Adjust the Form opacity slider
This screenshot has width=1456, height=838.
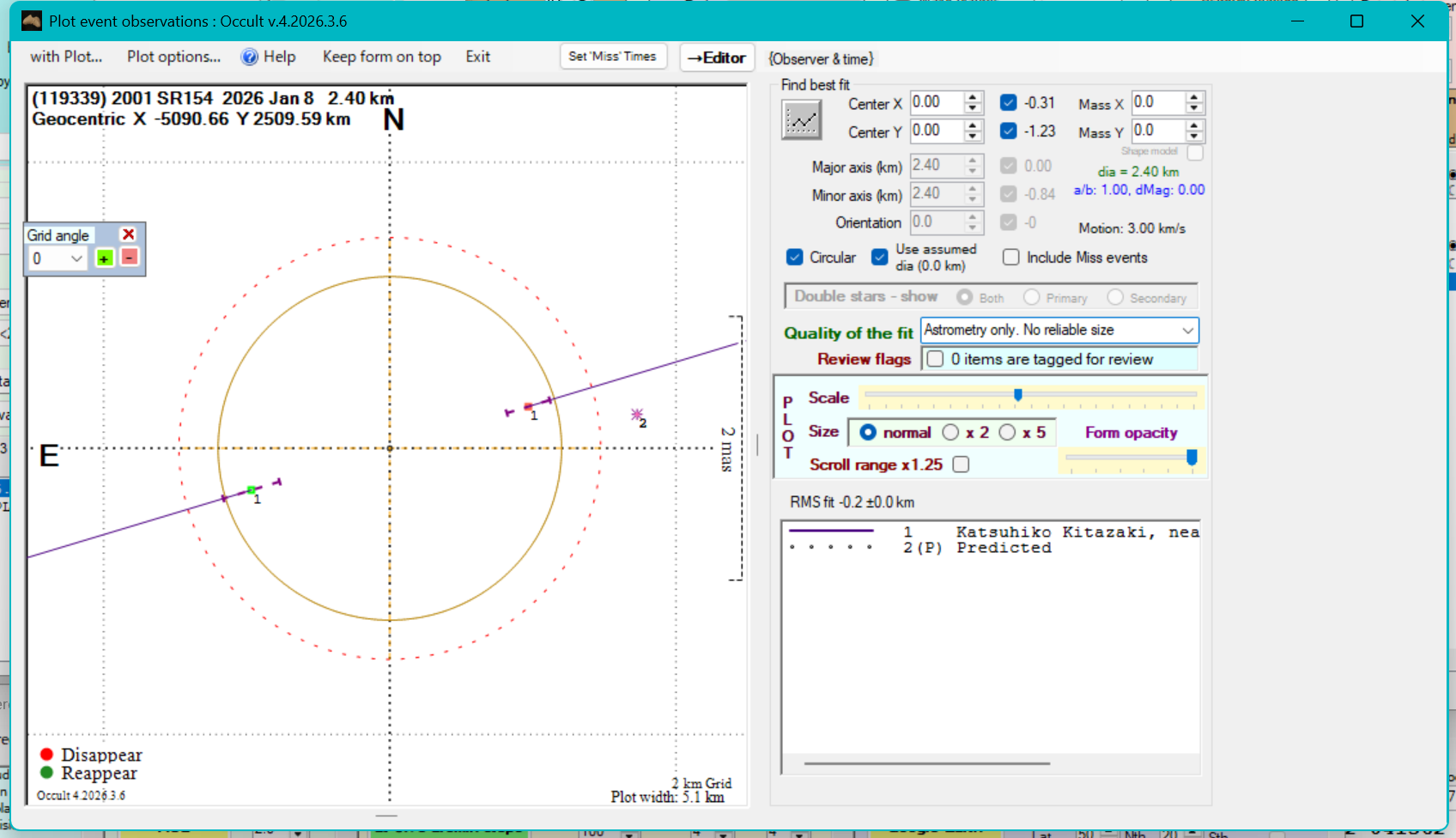tap(1192, 458)
